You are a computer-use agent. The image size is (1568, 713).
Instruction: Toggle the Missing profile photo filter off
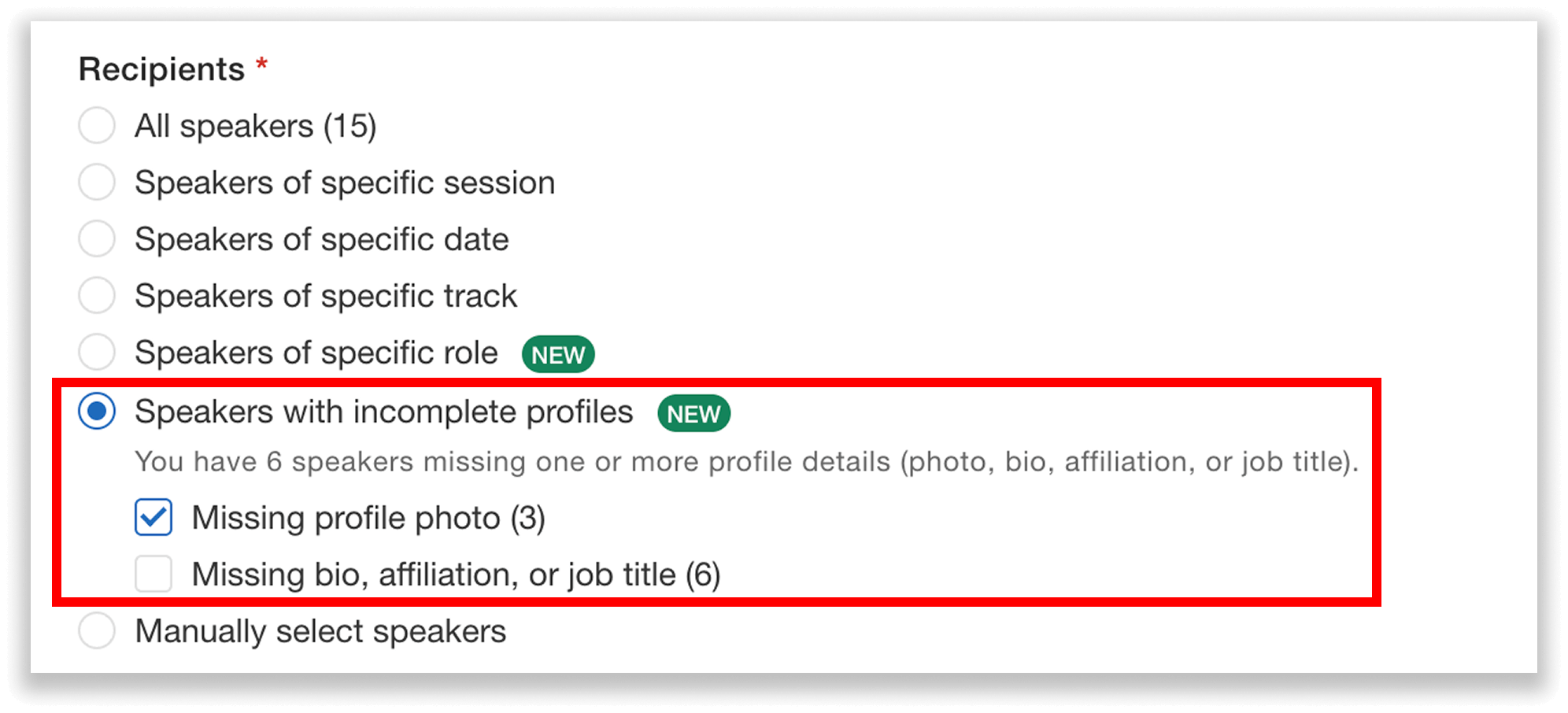tap(153, 517)
